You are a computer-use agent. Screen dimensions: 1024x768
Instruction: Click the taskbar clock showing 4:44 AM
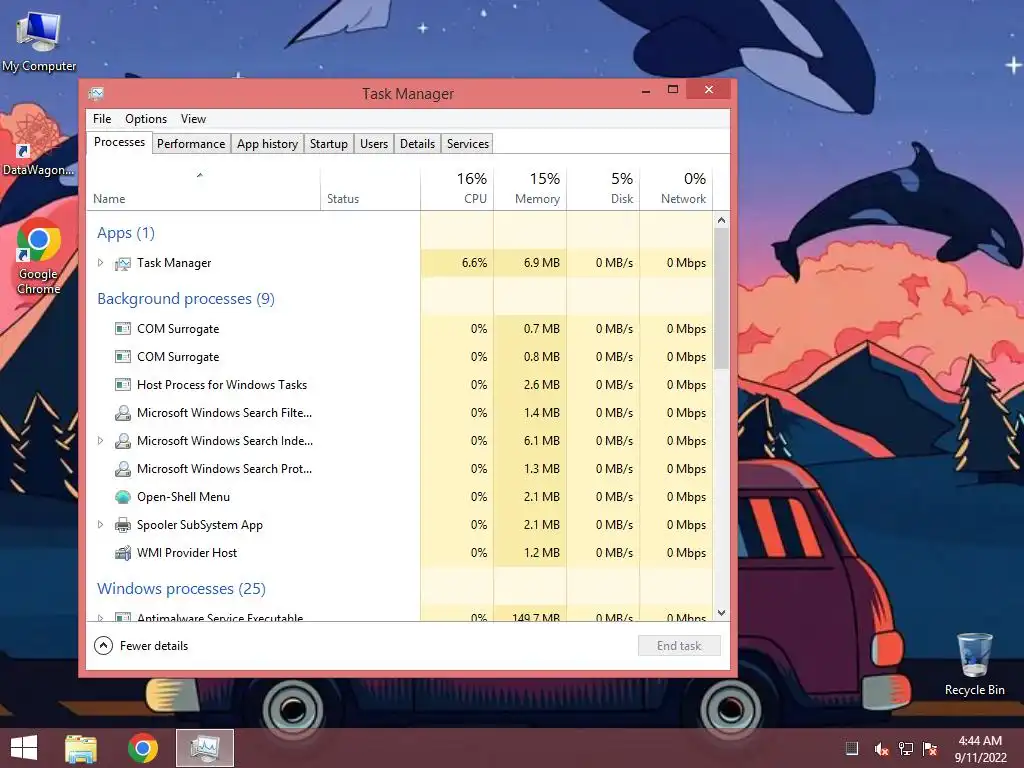pyautogui.click(x=980, y=748)
